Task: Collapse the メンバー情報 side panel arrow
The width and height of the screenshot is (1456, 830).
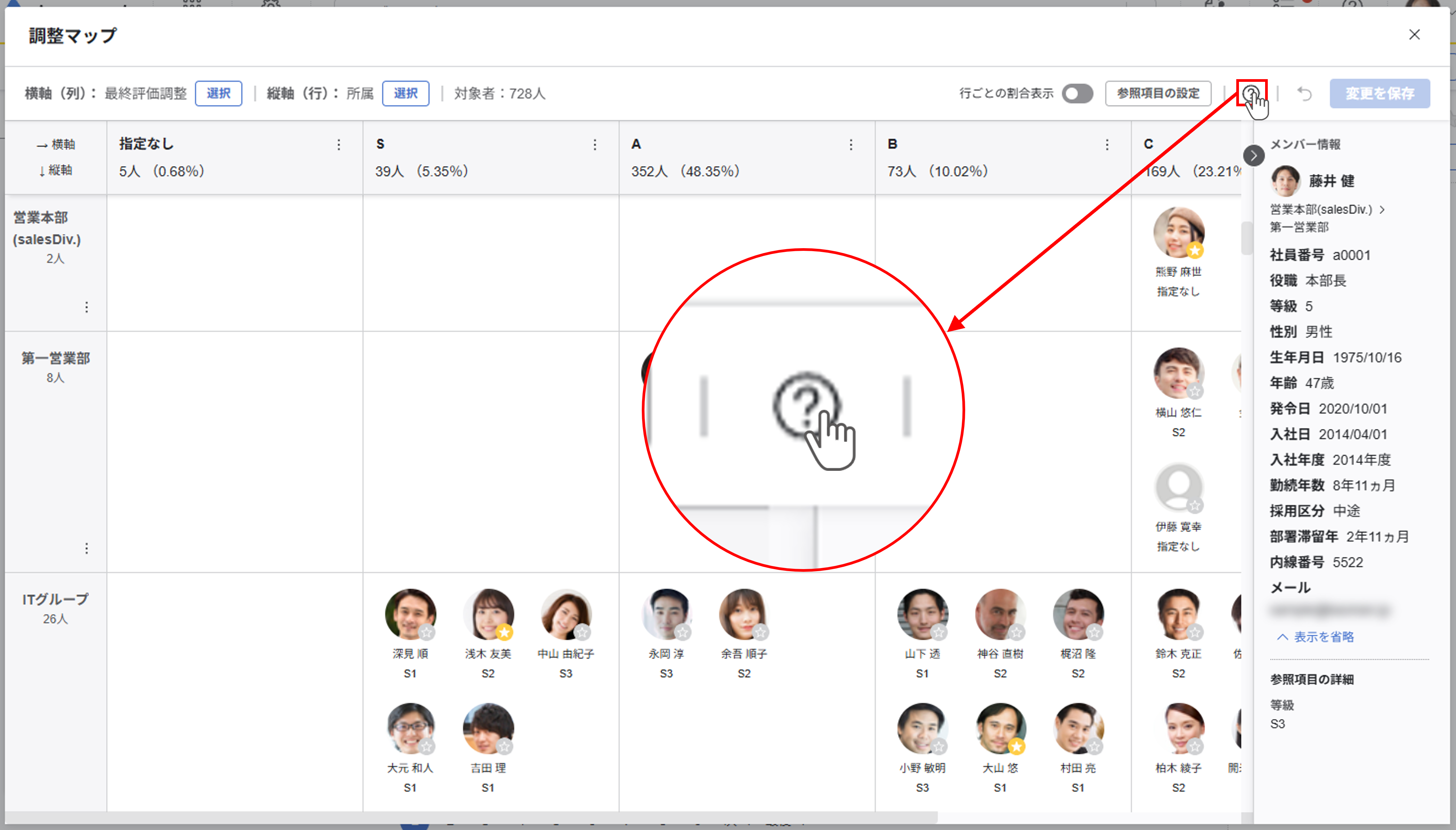Action: tap(1254, 156)
